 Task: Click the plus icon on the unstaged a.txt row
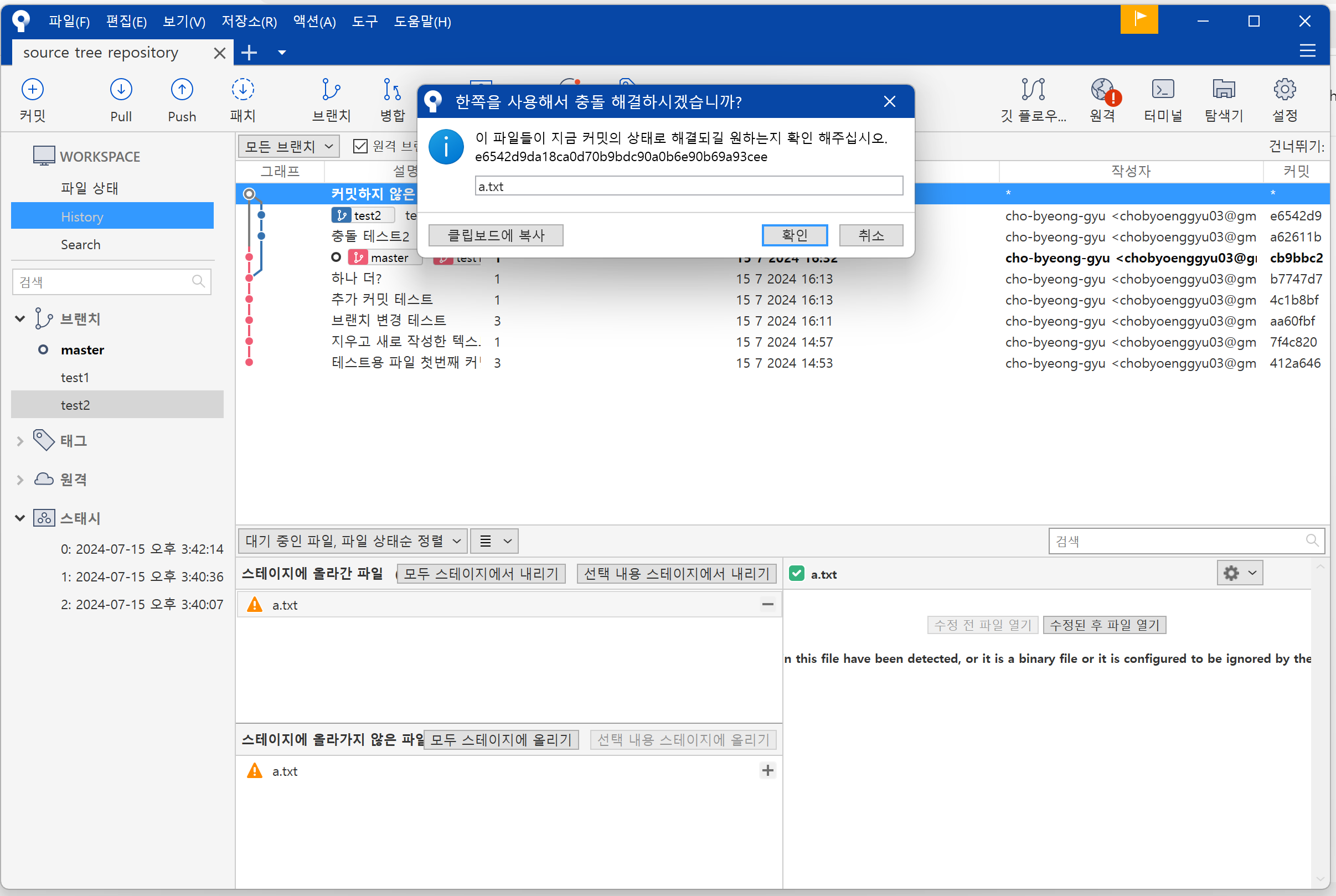coord(768,770)
